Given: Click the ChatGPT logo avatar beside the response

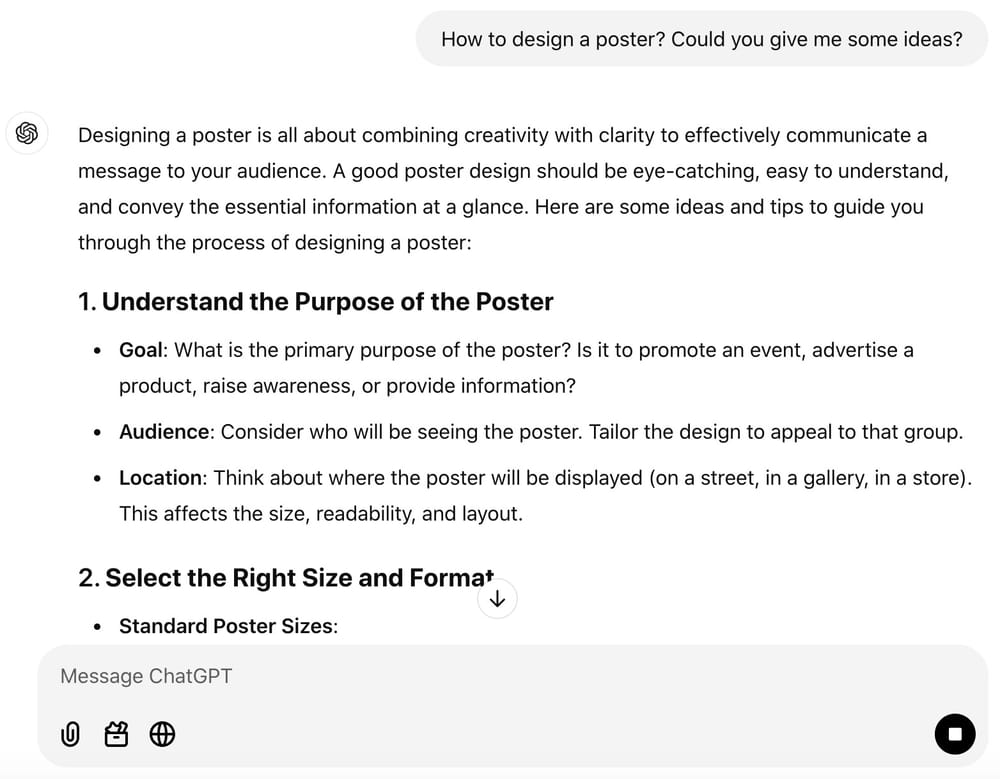Looking at the screenshot, I should (x=27, y=133).
